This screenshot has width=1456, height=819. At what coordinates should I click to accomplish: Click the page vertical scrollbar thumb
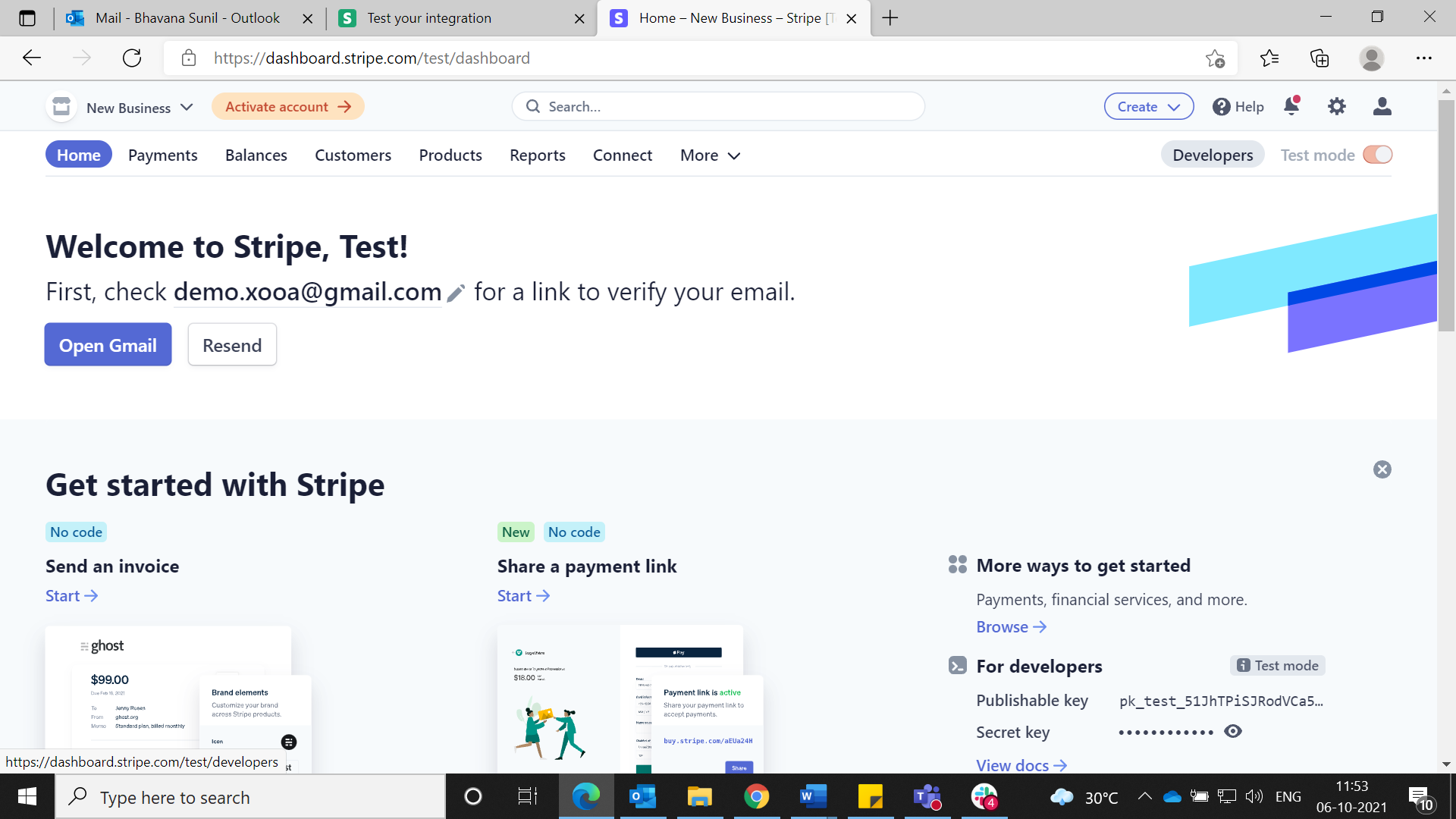(1446, 215)
